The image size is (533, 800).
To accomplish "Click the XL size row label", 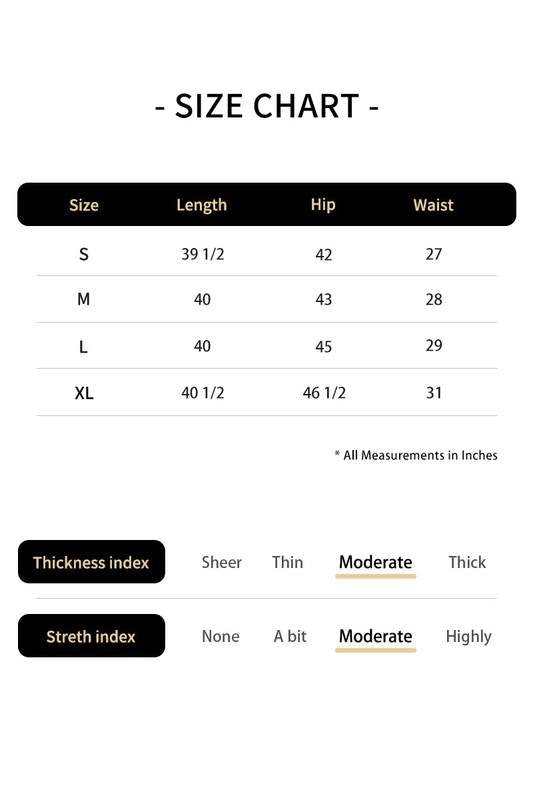I will 84,393.
